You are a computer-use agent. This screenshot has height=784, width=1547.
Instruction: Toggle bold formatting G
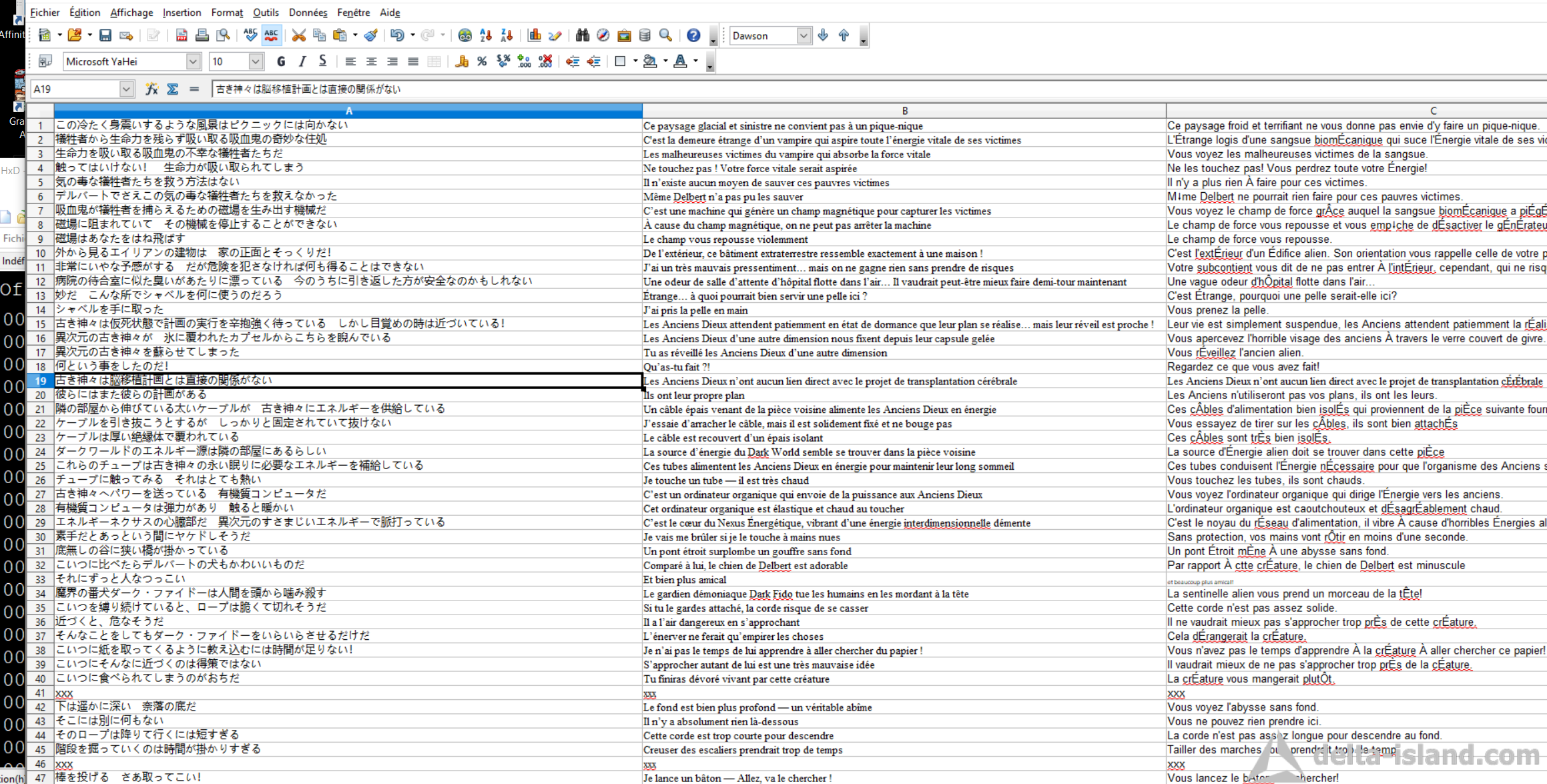(281, 61)
